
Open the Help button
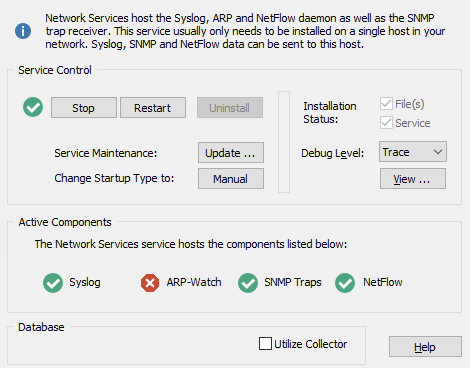tap(425, 347)
